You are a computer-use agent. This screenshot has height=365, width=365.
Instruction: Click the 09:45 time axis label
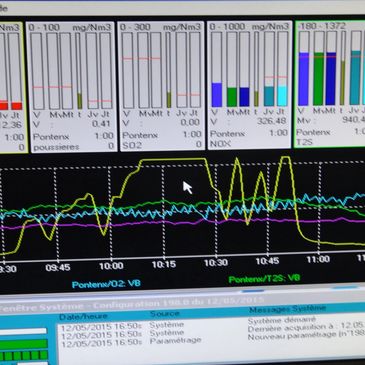pyautogui.click(x=58, y=268)
